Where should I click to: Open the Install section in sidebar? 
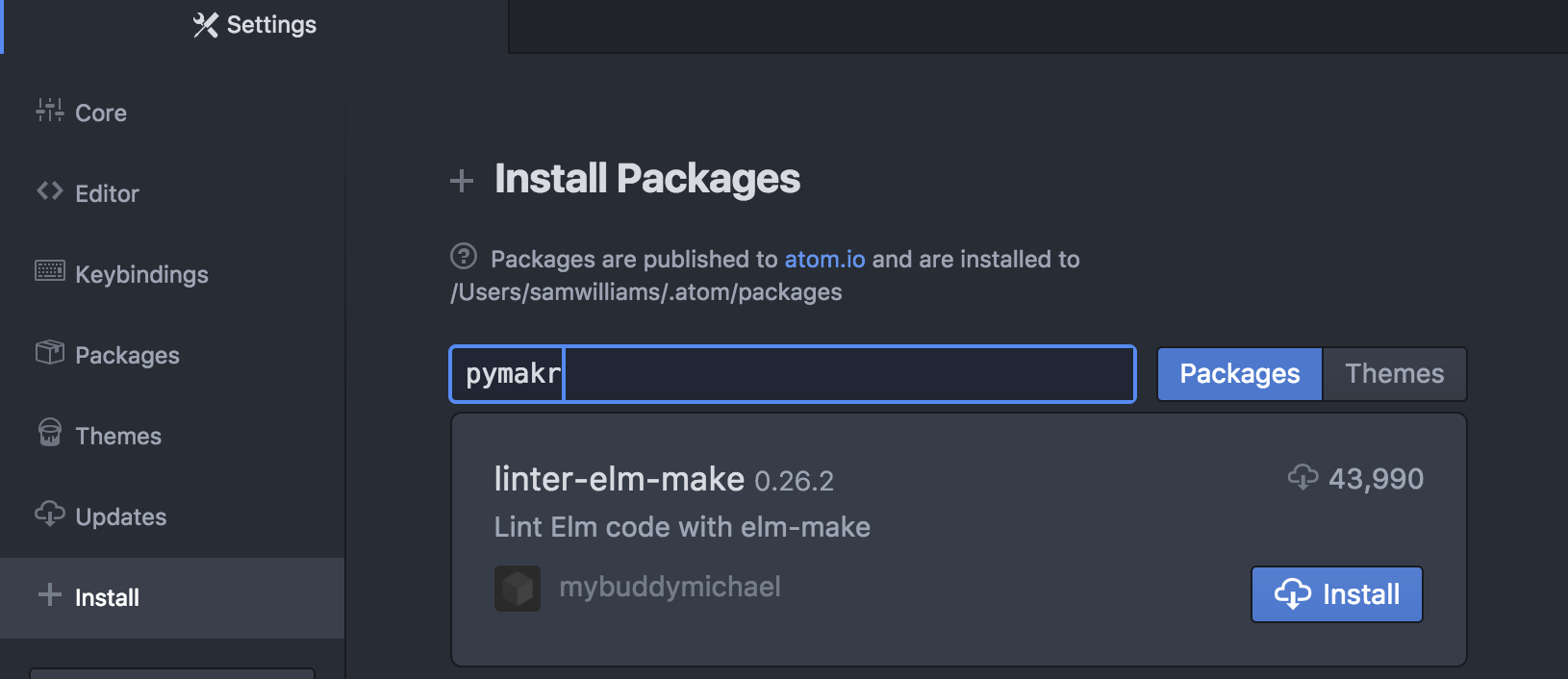[x=107, y=598]
